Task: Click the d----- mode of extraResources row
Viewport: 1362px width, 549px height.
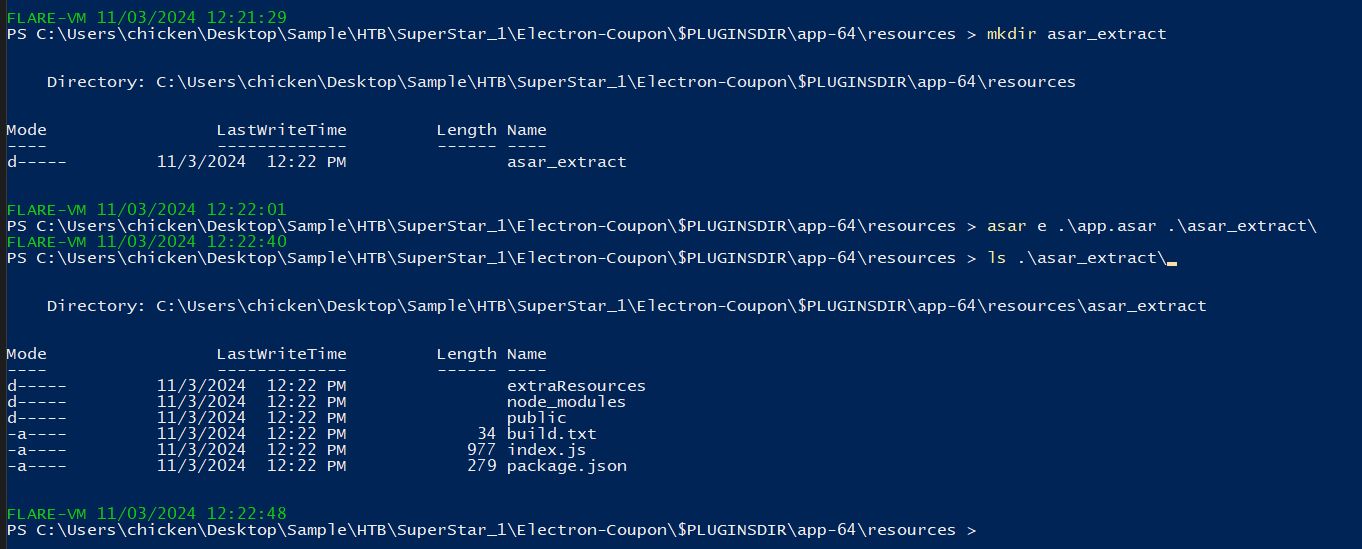Action: (x=36, y=386)
